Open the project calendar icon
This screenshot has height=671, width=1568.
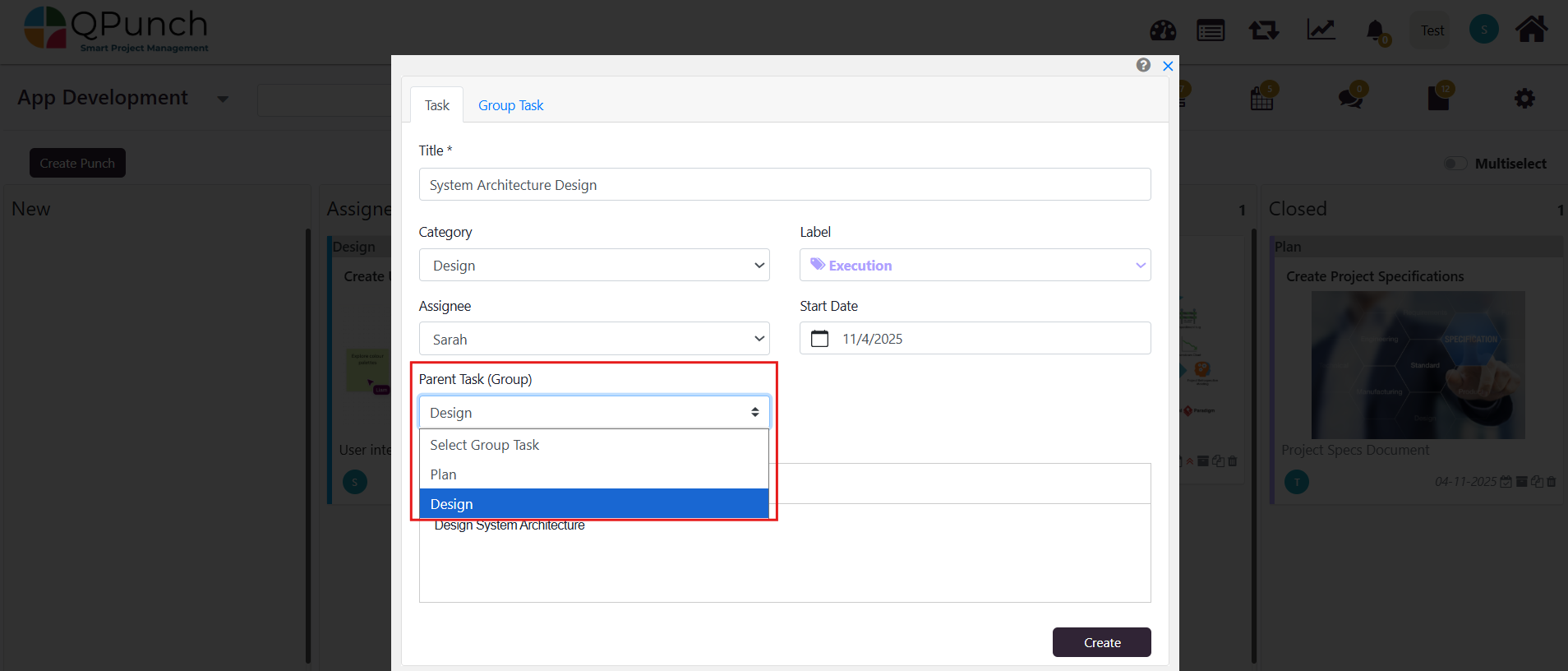1261,99
